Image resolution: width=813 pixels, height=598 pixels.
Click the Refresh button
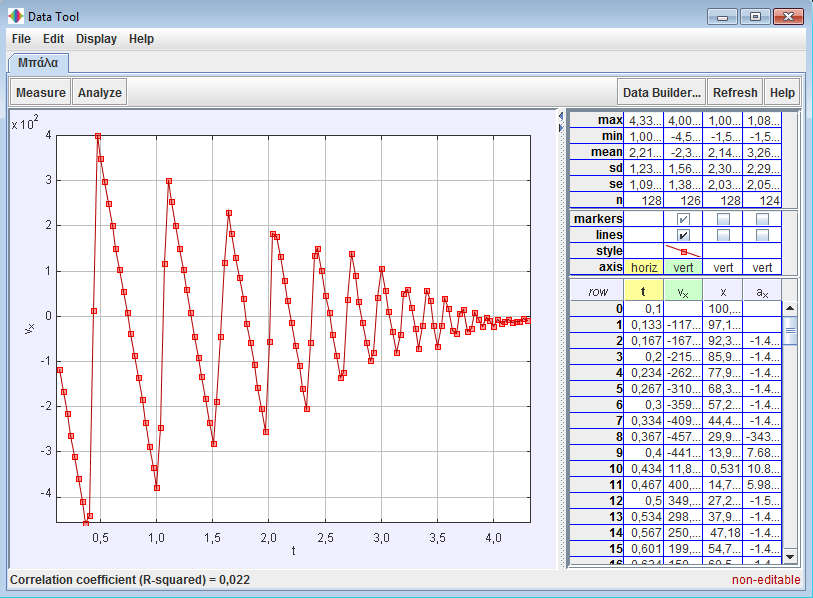[735, 92]
